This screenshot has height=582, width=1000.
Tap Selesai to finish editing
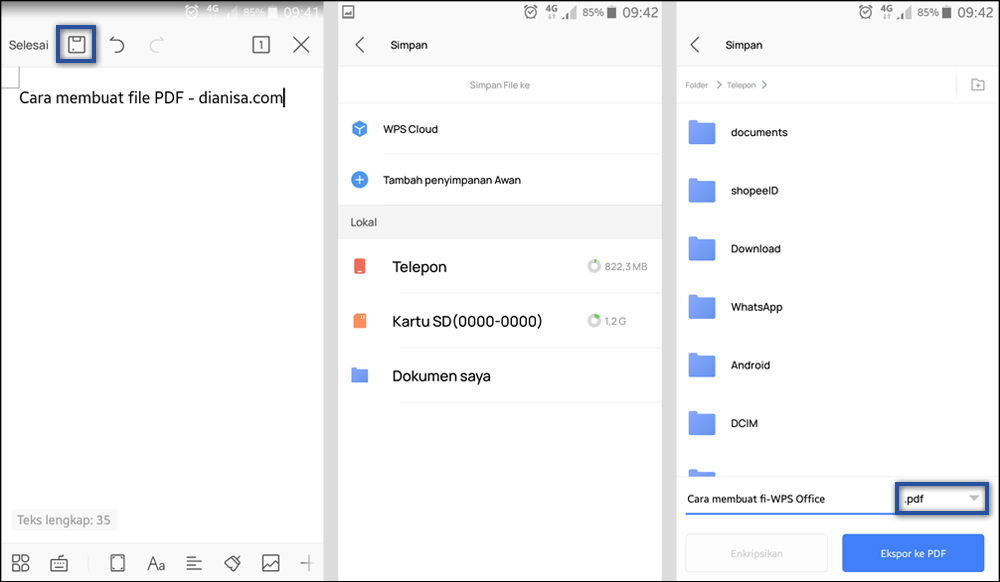pyautogui.click(x=28, y=44)
